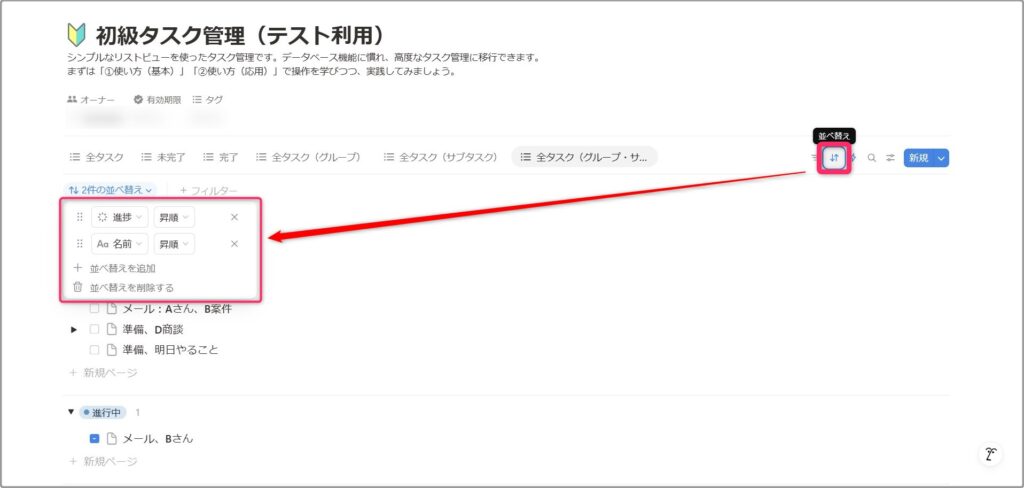Click 並べ替えを追加
This screenshot has height=488, width=1024.
point(123,268)
